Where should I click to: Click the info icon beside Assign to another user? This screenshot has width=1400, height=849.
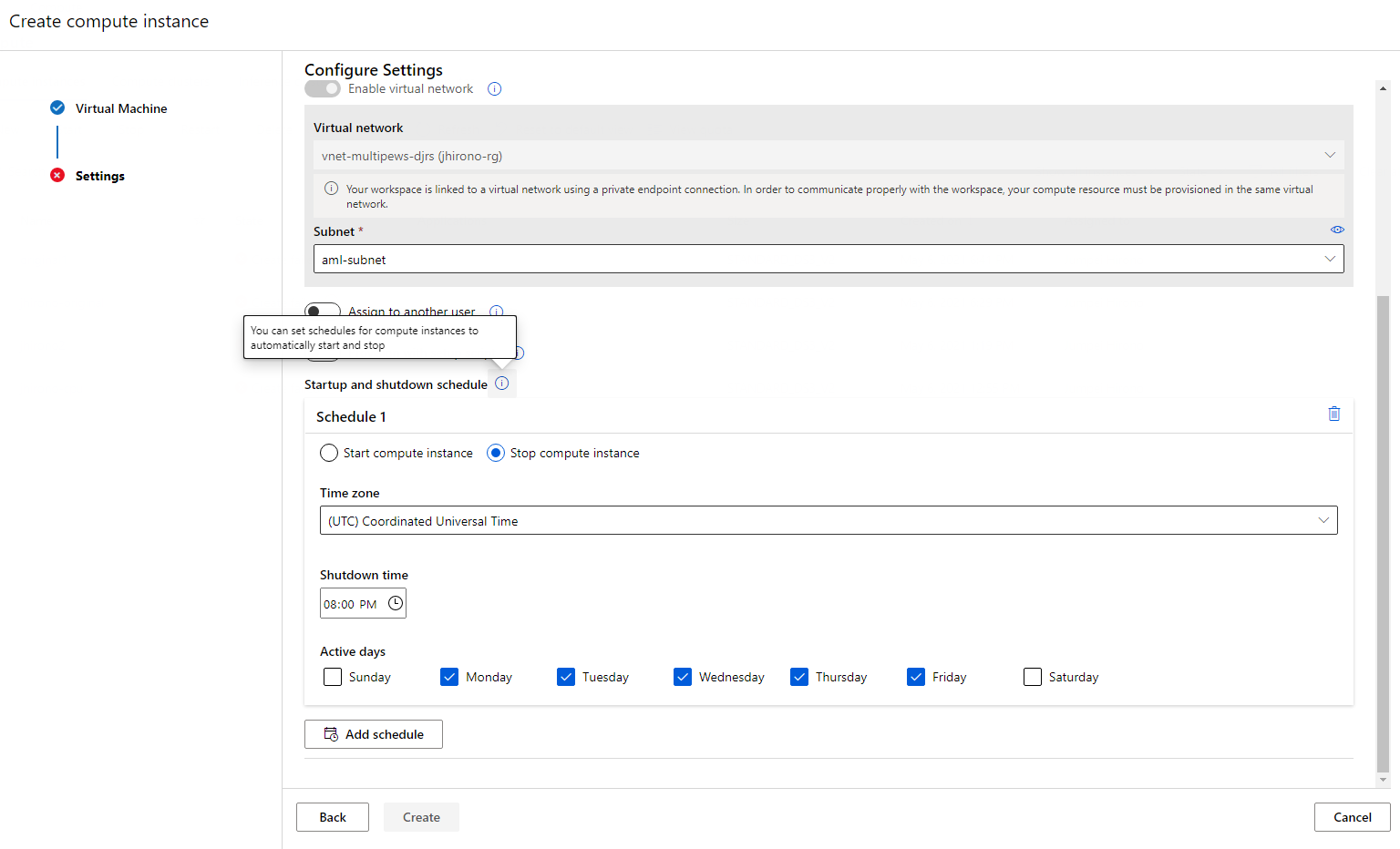496,312
